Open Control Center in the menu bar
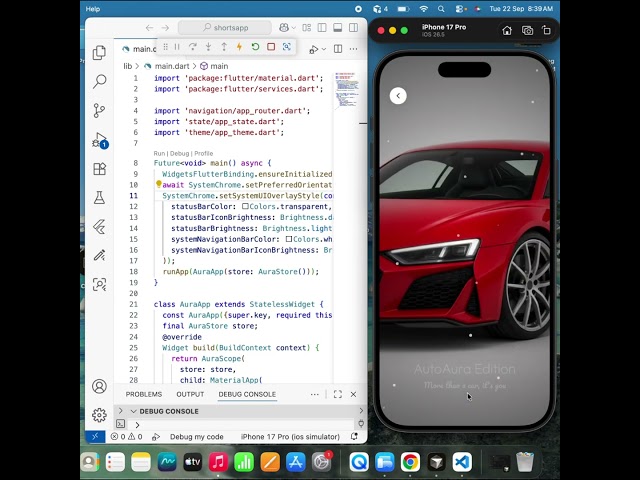The width and height of the screenshot is (640, 480). pyautogui.click(x=460, y=9)
